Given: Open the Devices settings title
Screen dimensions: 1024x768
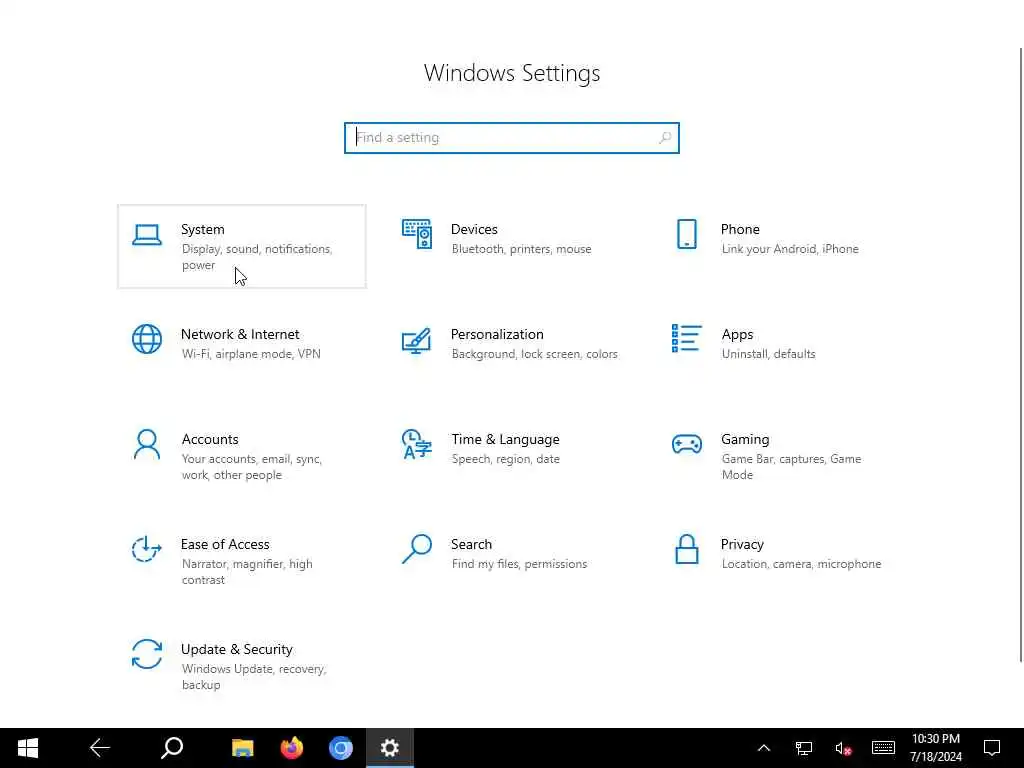Looking at the screenshot, I should [x=474, y=229].
